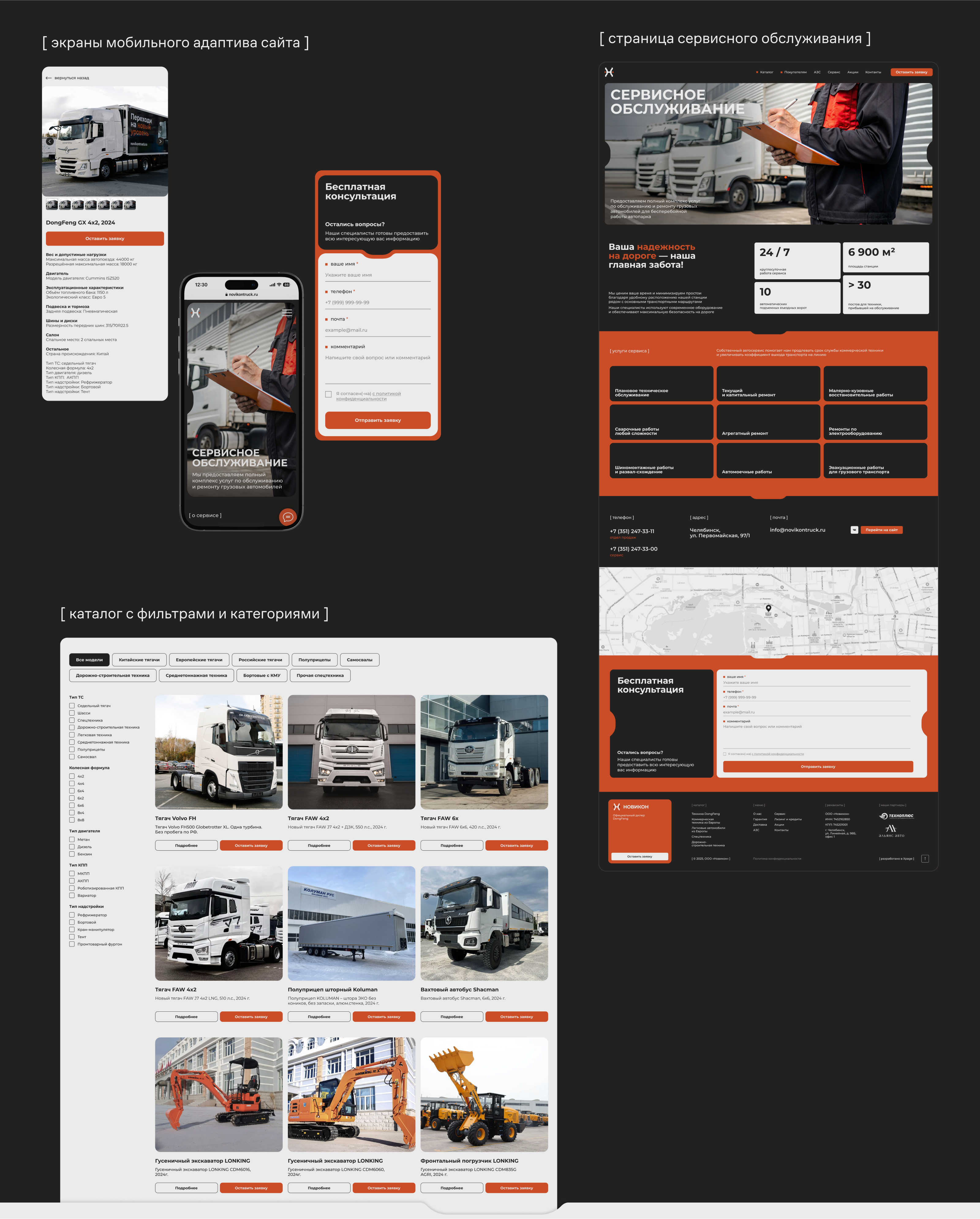Click the next-image arrow on truck photo
The image size is (980, 1219).
coord(160,141)
